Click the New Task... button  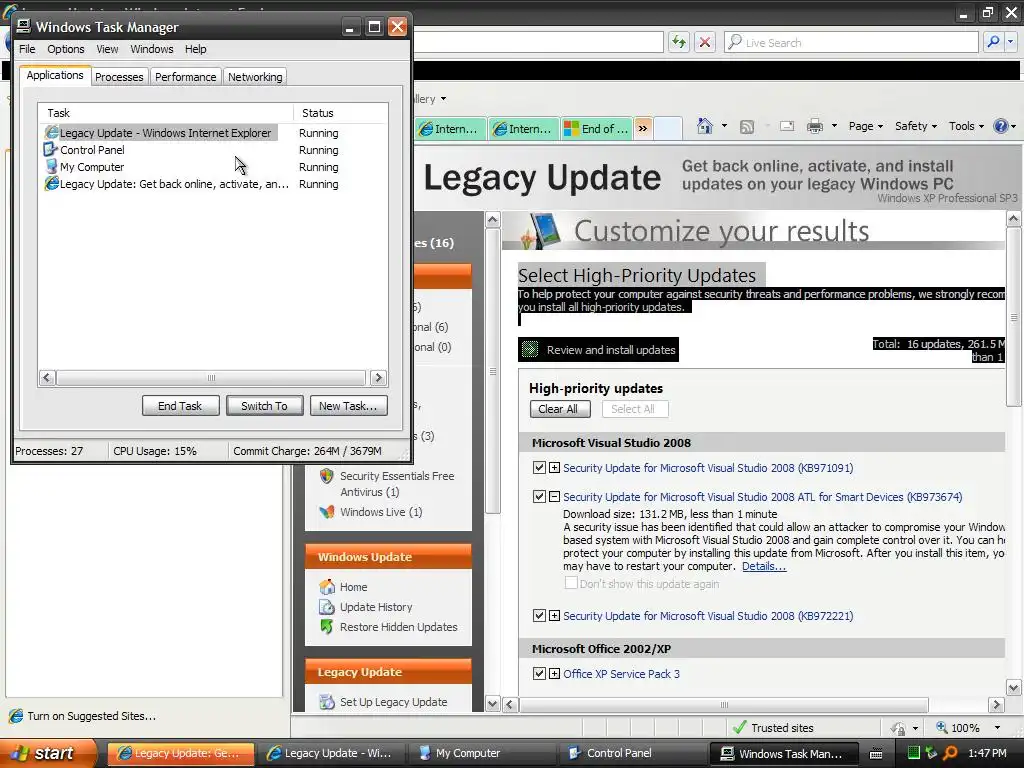coord(348,406)
